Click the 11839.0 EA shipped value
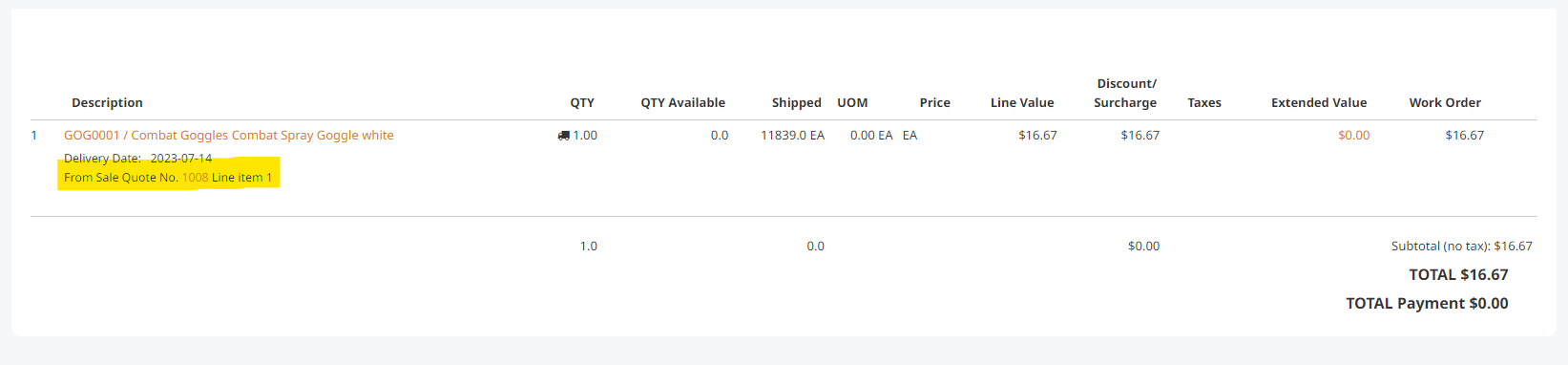The height and width of the screenshot is (365, 1568). point(792,136)
